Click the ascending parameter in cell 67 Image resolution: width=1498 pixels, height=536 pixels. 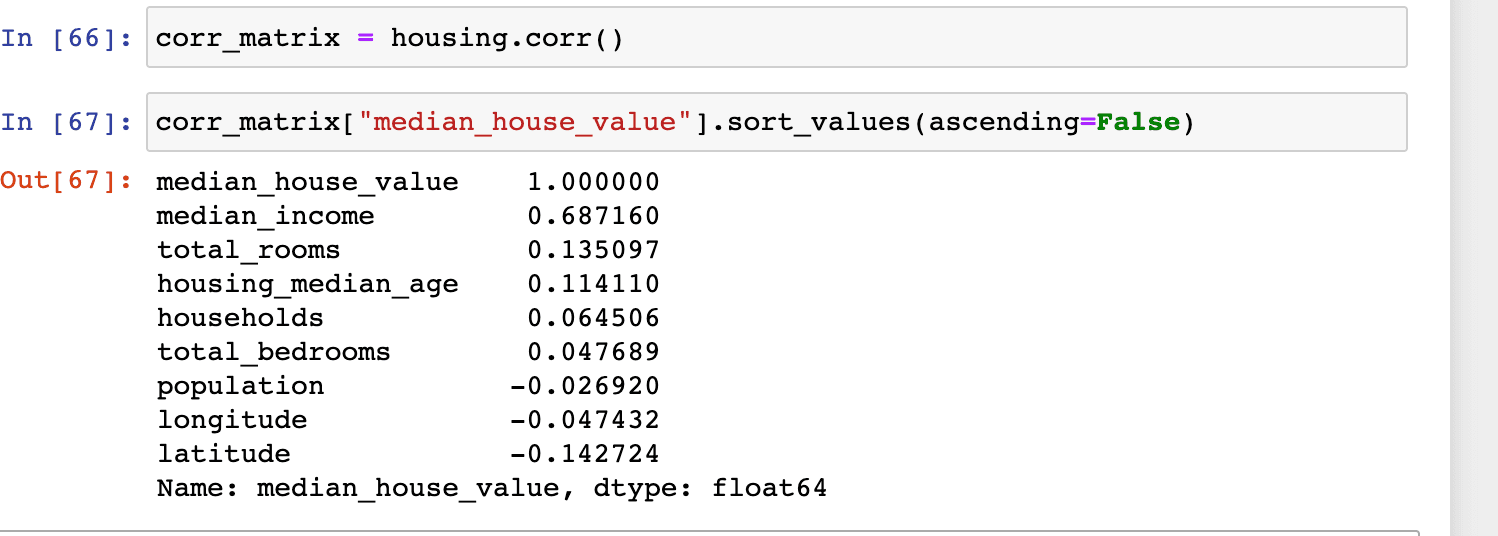tap(1004, 123)
